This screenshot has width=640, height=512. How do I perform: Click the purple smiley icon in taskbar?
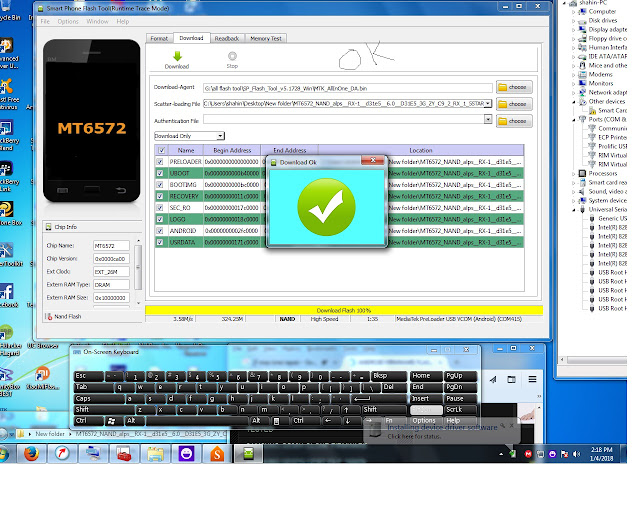click(x=187, y=454)
